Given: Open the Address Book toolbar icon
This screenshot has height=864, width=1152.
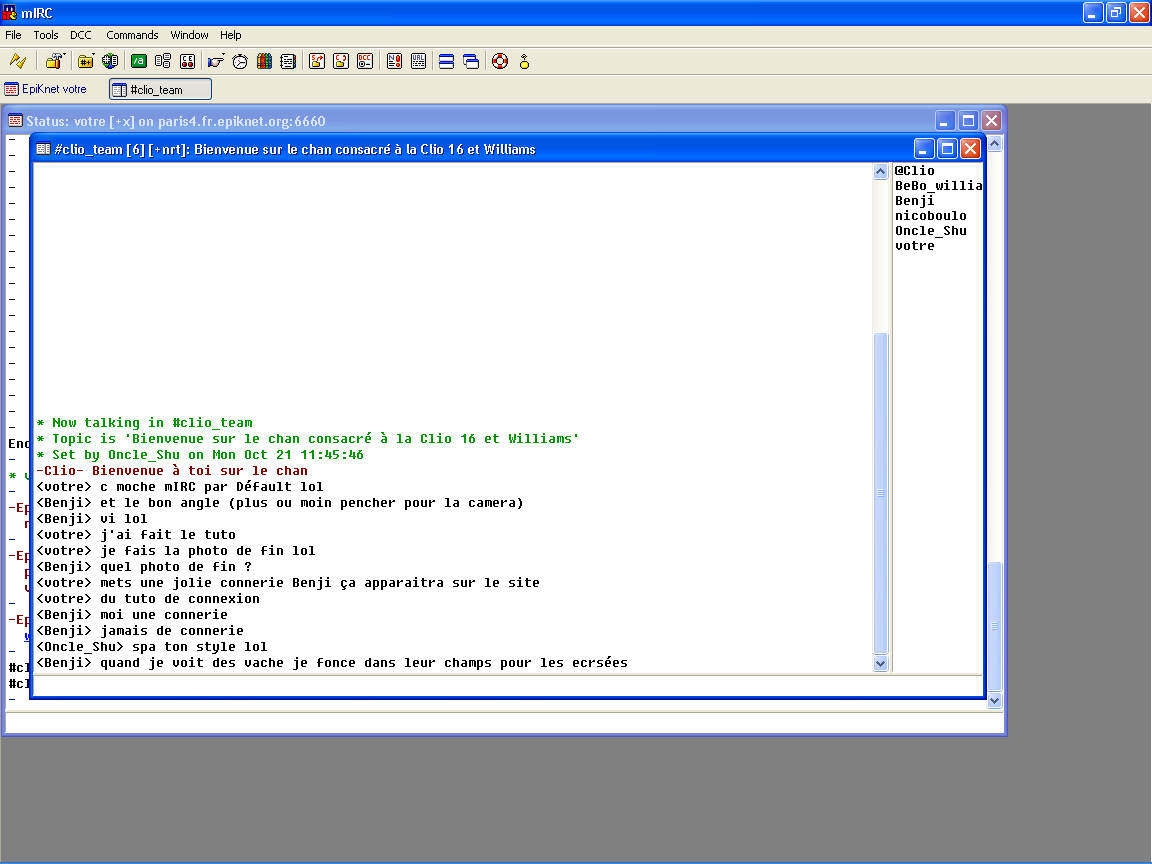Looking at the screenshot, I should pos(288,62).
